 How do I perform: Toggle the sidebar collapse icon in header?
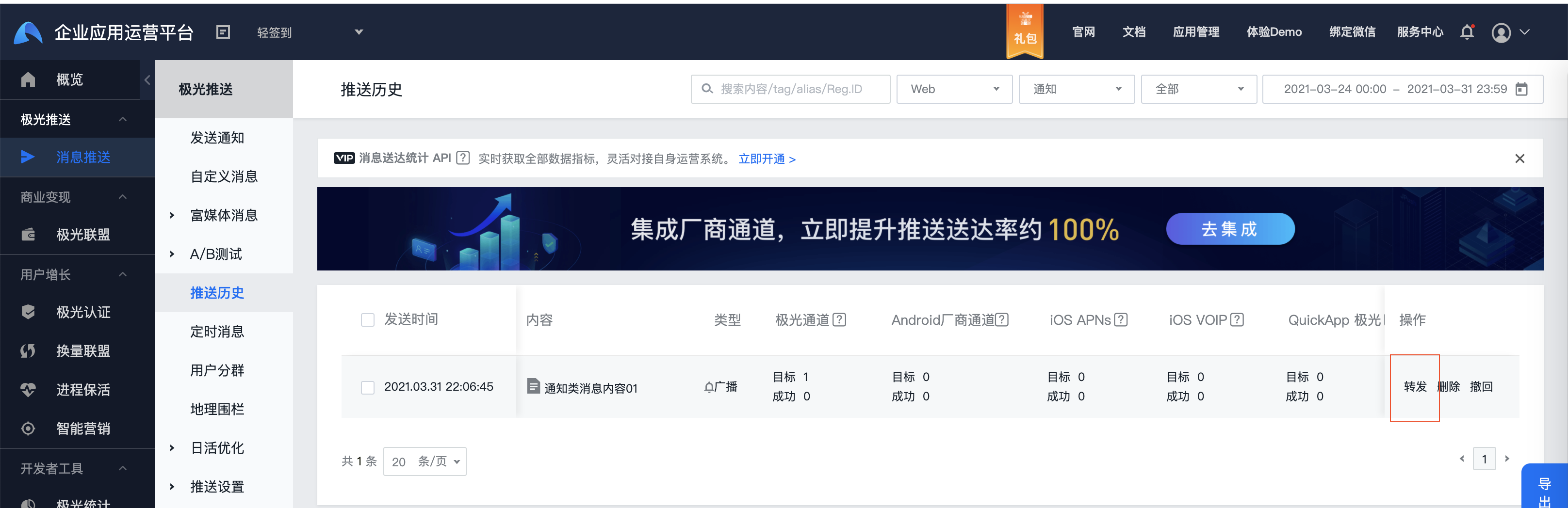click(223, 32)
